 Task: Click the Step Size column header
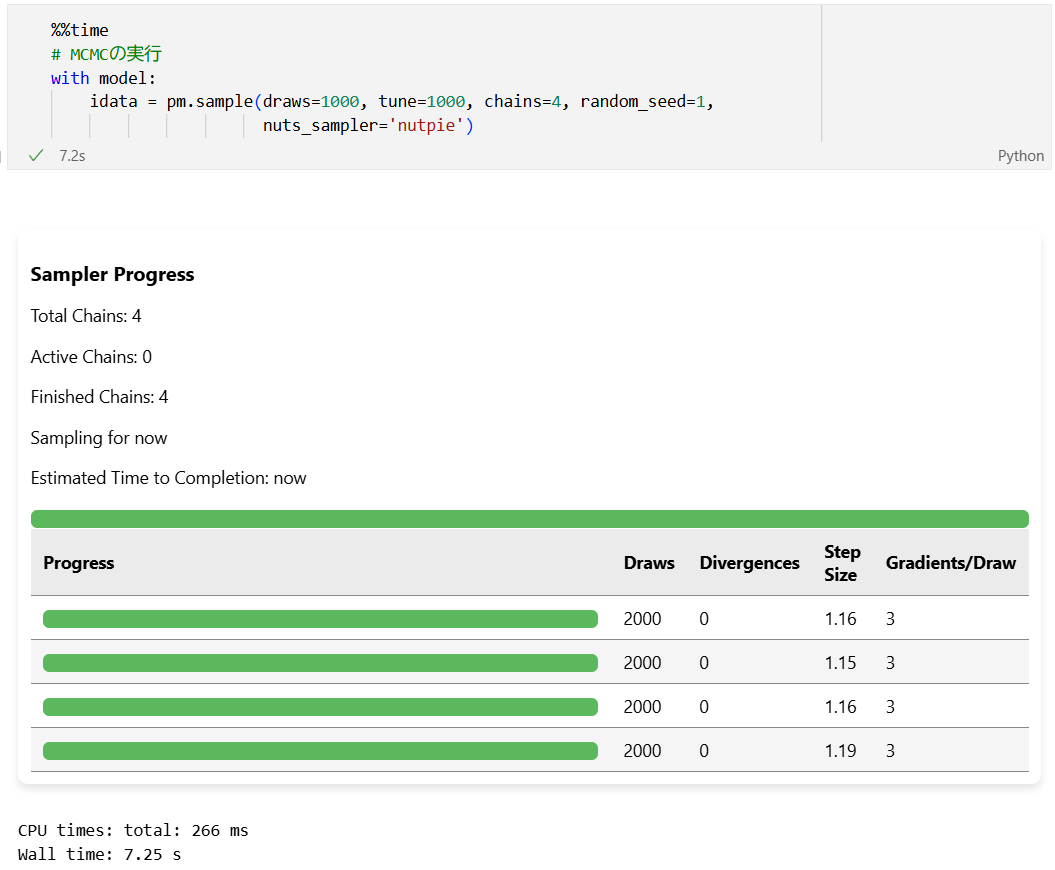(842, 563)
